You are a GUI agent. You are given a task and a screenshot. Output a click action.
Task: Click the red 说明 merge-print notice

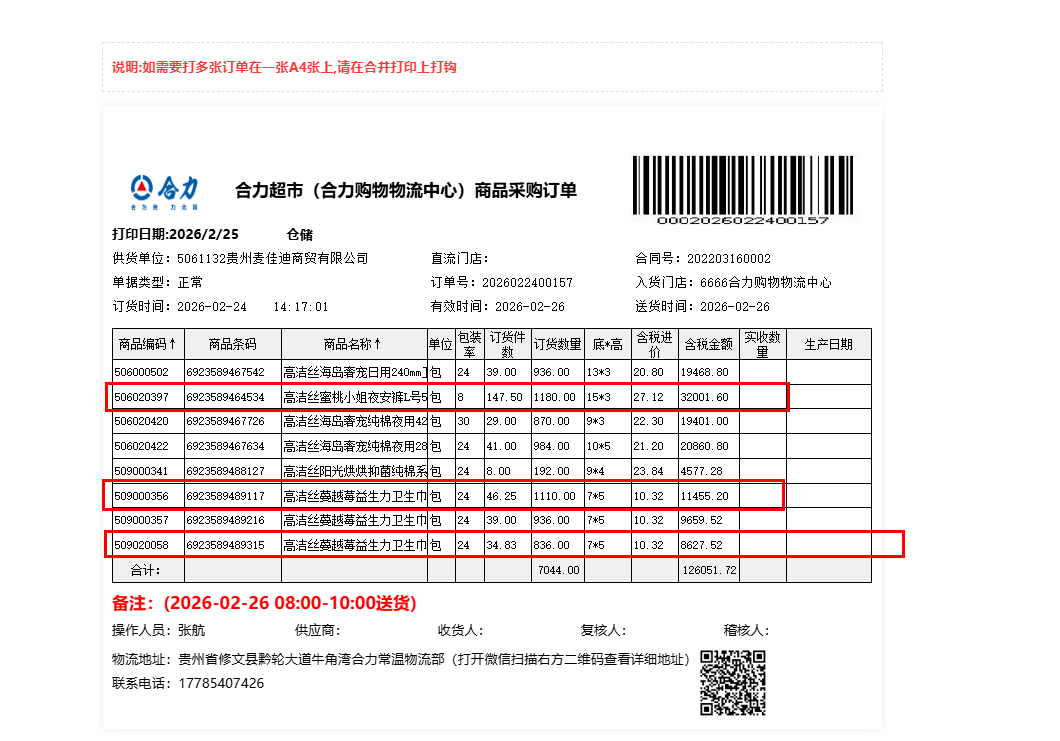284,67
